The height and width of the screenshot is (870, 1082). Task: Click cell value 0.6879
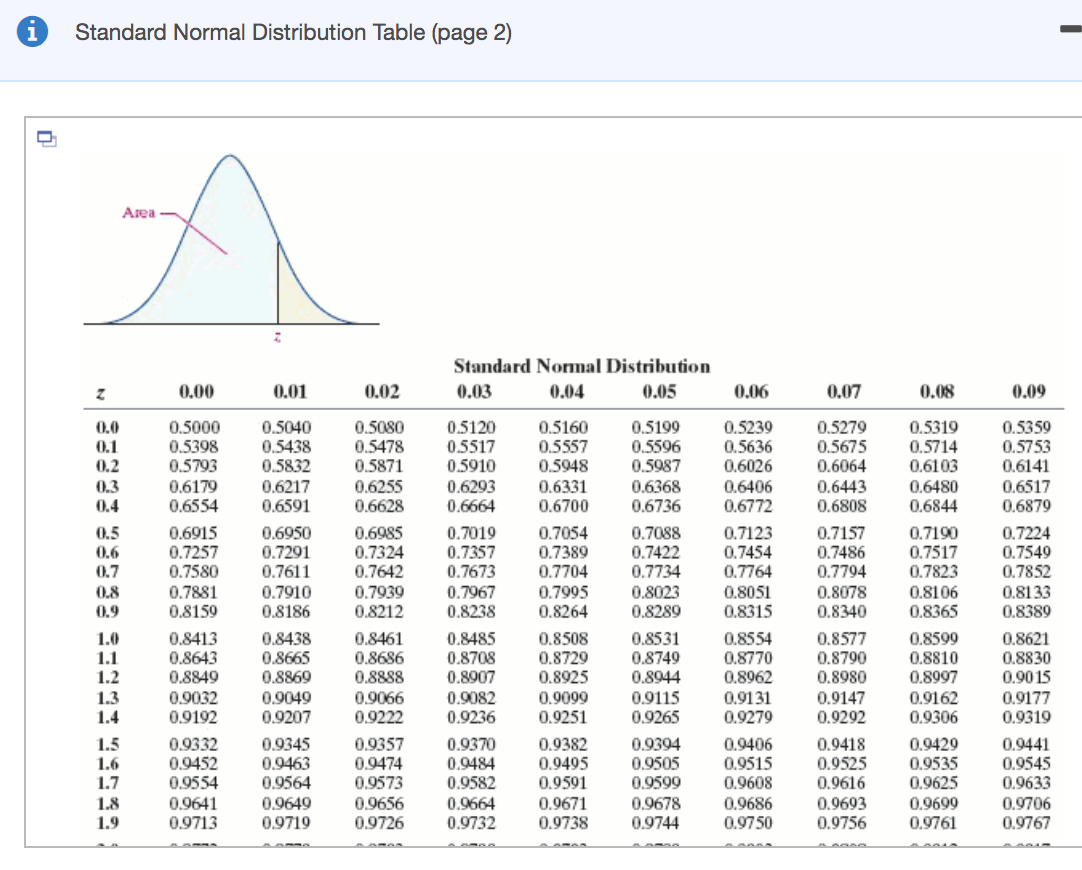(x=1027, y=506)
